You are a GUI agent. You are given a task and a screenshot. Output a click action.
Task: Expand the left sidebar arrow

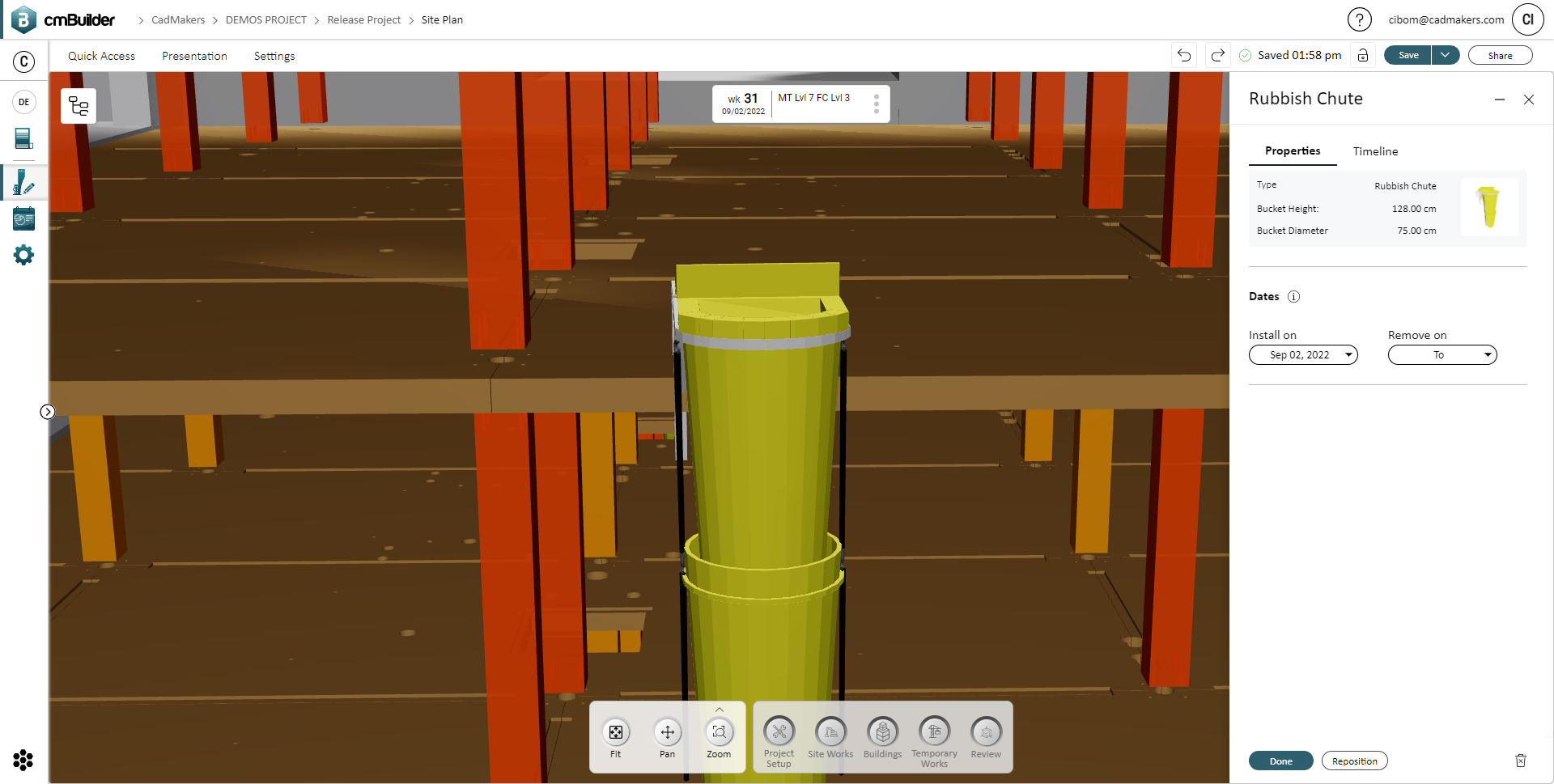click(x=48, y=412)
